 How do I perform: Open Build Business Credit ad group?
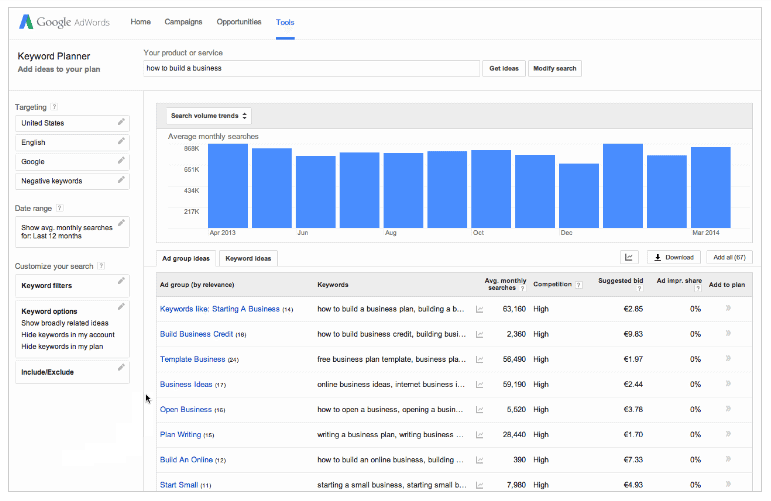196,334
